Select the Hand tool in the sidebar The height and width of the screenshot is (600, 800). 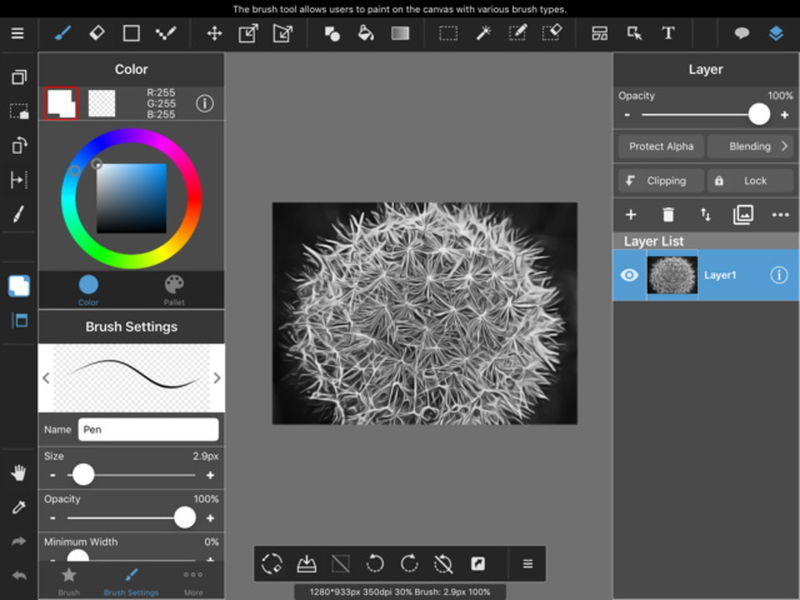click(17, 471)
